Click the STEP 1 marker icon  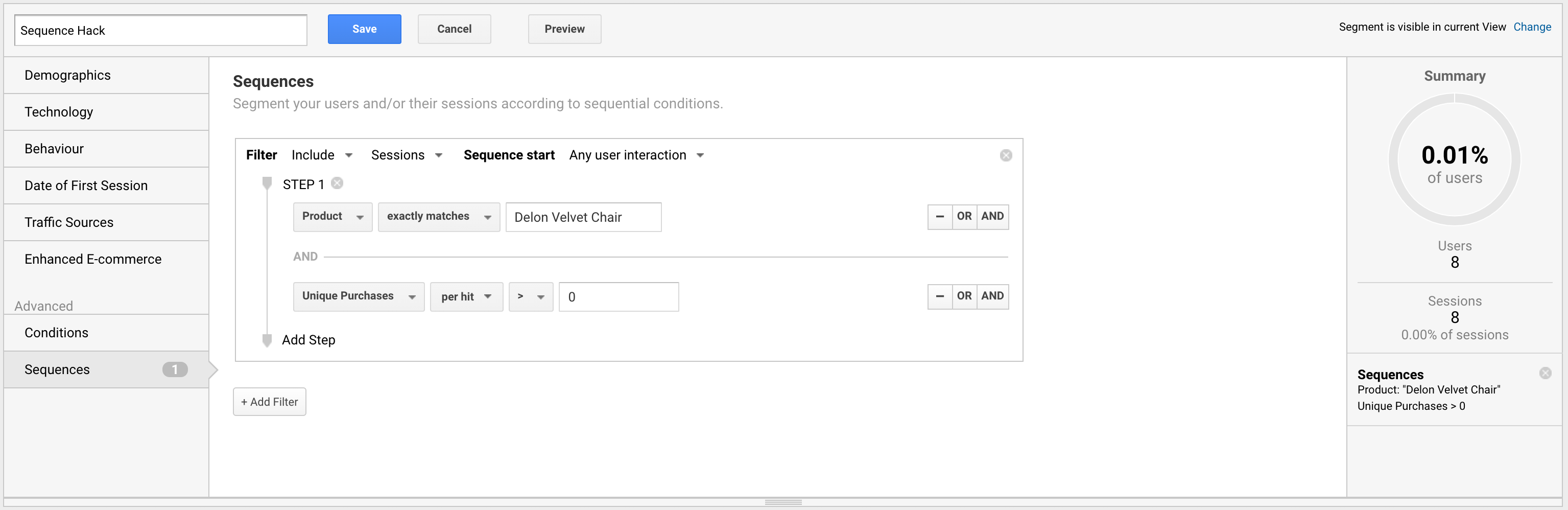pyautogui.click(x=267, y=183)
